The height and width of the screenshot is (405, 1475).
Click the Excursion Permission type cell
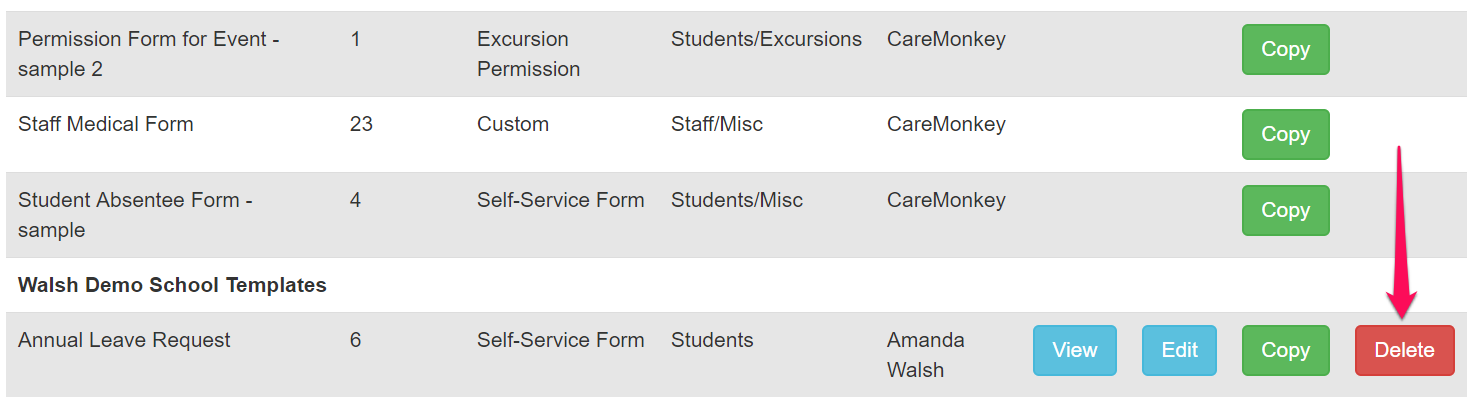[528, 54]
